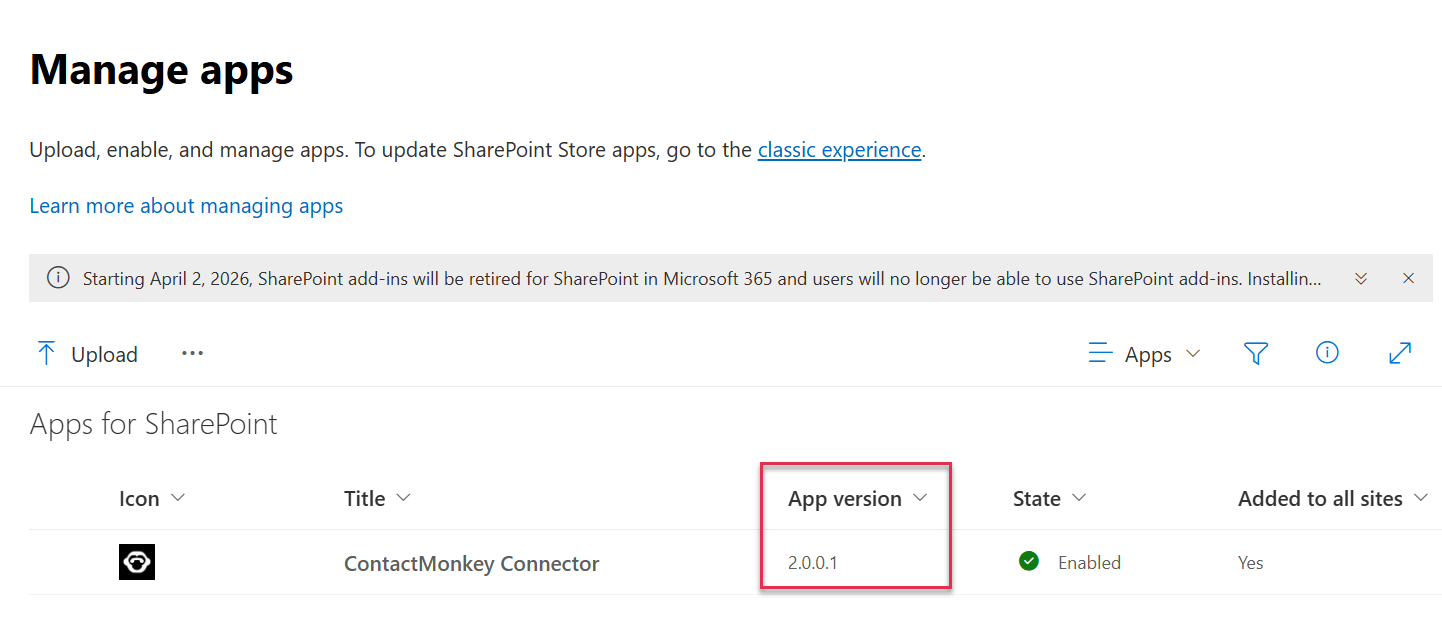Click the notification text about April 2, 2026
Image resolution: width=1442 pixels, height=644 pixels.
(x=701, y=278)
